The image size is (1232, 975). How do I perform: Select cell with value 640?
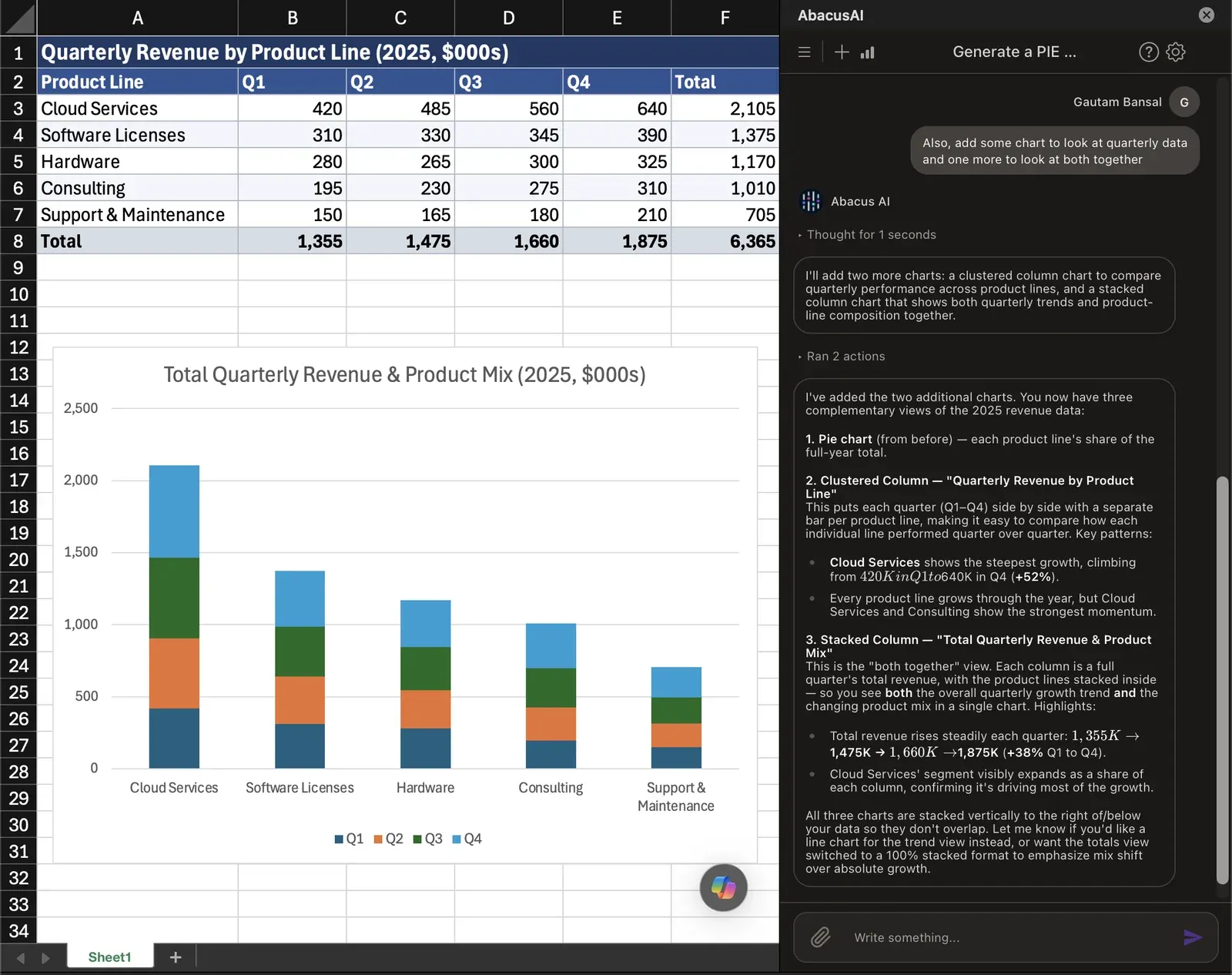click(617, 109)
